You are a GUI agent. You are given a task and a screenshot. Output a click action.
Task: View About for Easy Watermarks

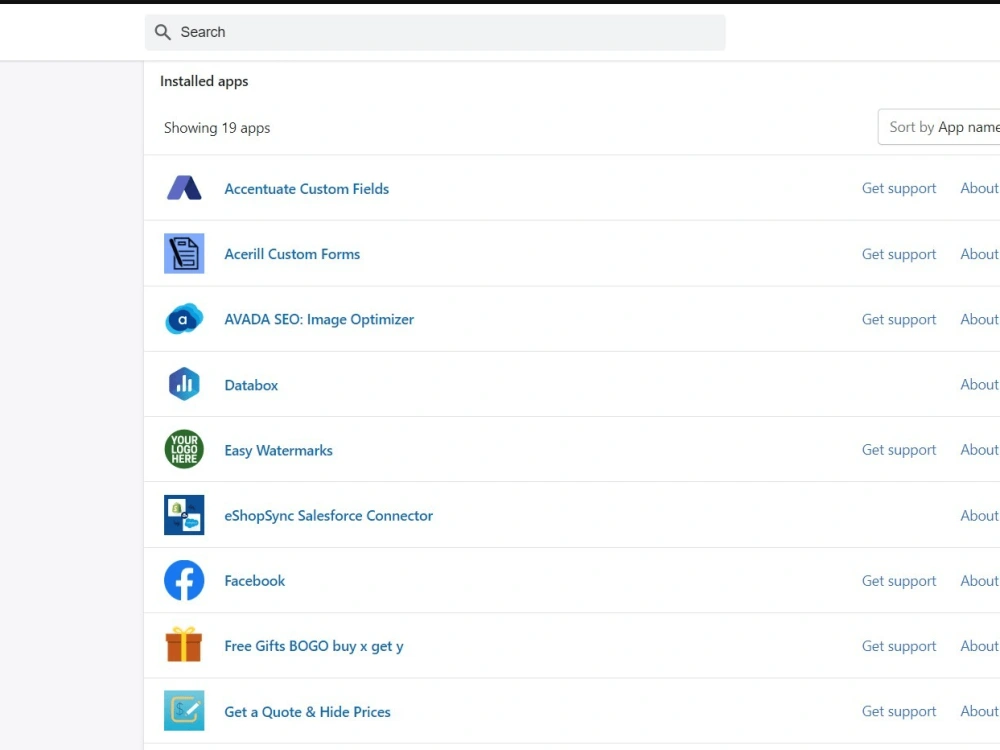click(x=979, y=450)
